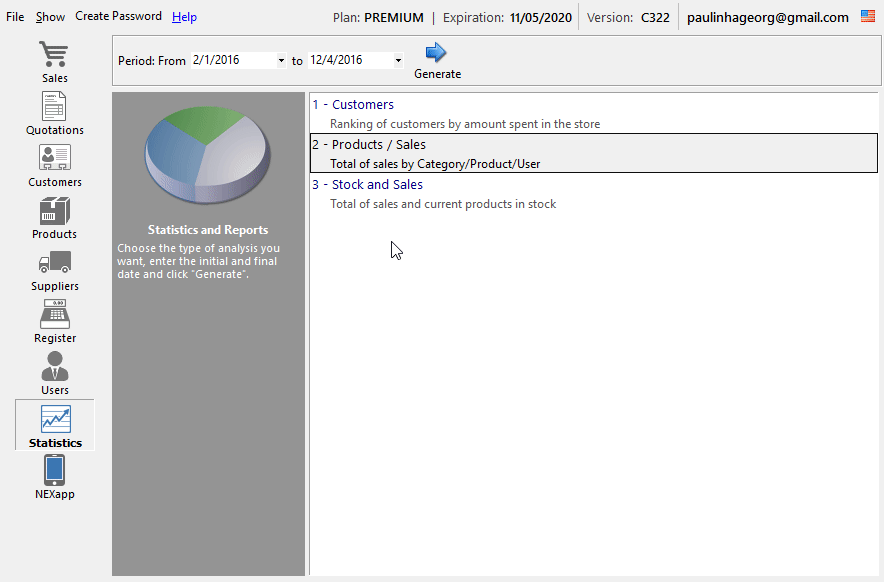This screenshot has height=582, width=884.
Task: Click the blue Generate arrow icon
Action: pyautogui.click(x=436, y=53)
